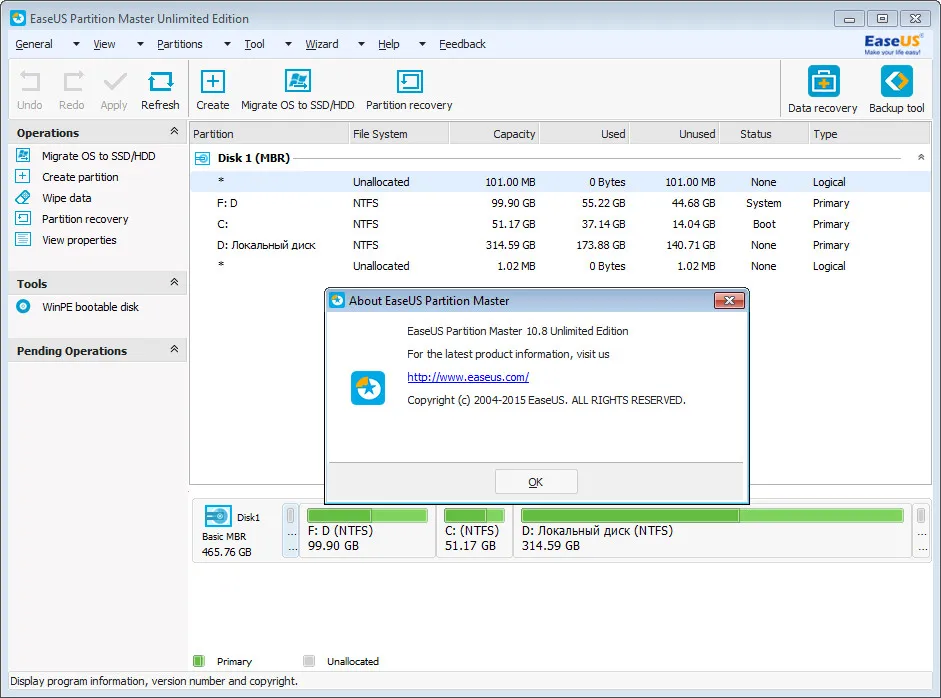Open dropdown arrow next to Partitions
941x698 pixels.
click(227, 44)
